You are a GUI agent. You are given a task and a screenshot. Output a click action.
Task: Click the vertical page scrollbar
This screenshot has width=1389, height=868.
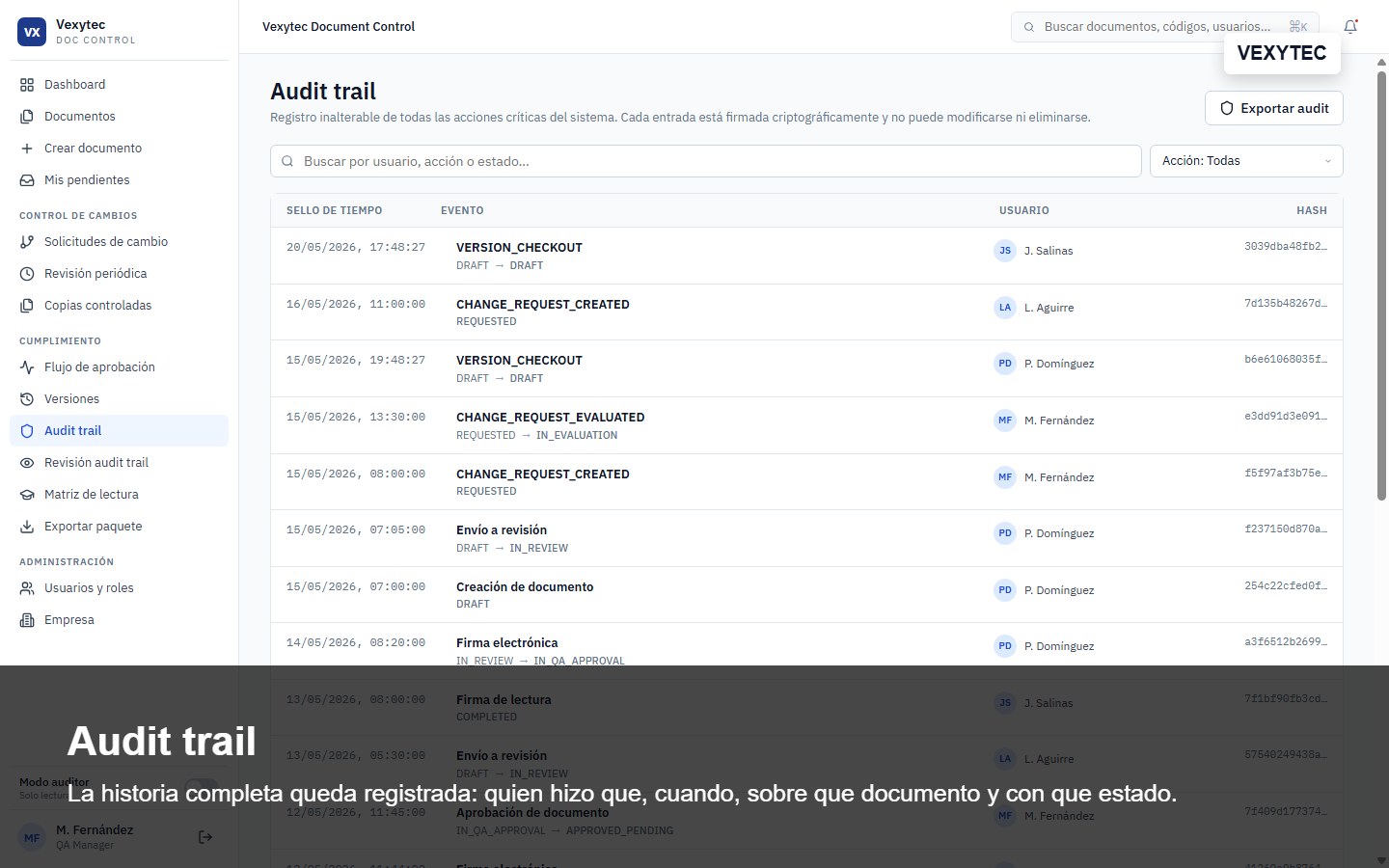pyautogui.click(x=1381, y=285)
